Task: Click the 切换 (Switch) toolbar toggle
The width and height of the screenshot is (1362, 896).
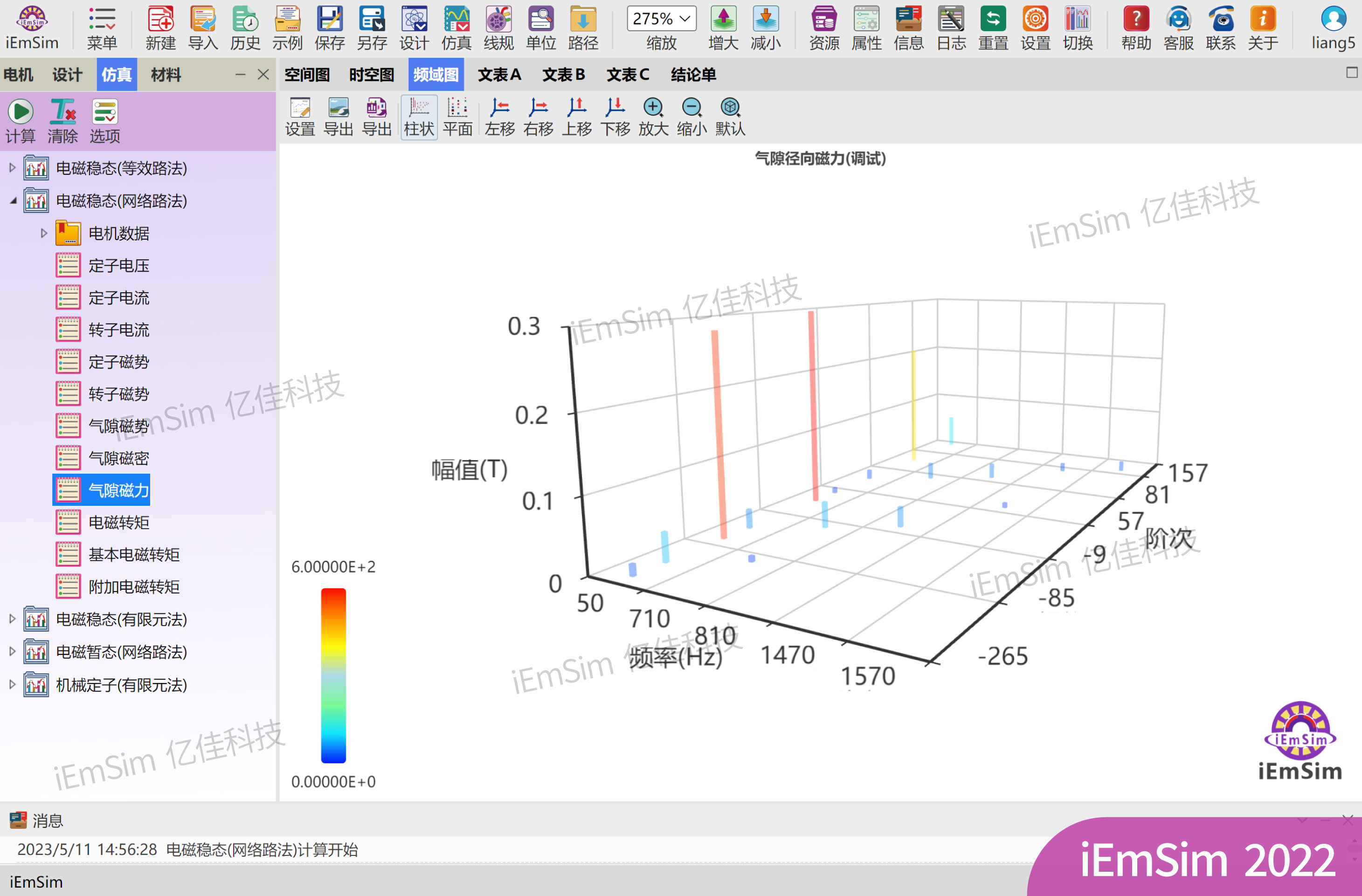Action: click(1078, 28)
